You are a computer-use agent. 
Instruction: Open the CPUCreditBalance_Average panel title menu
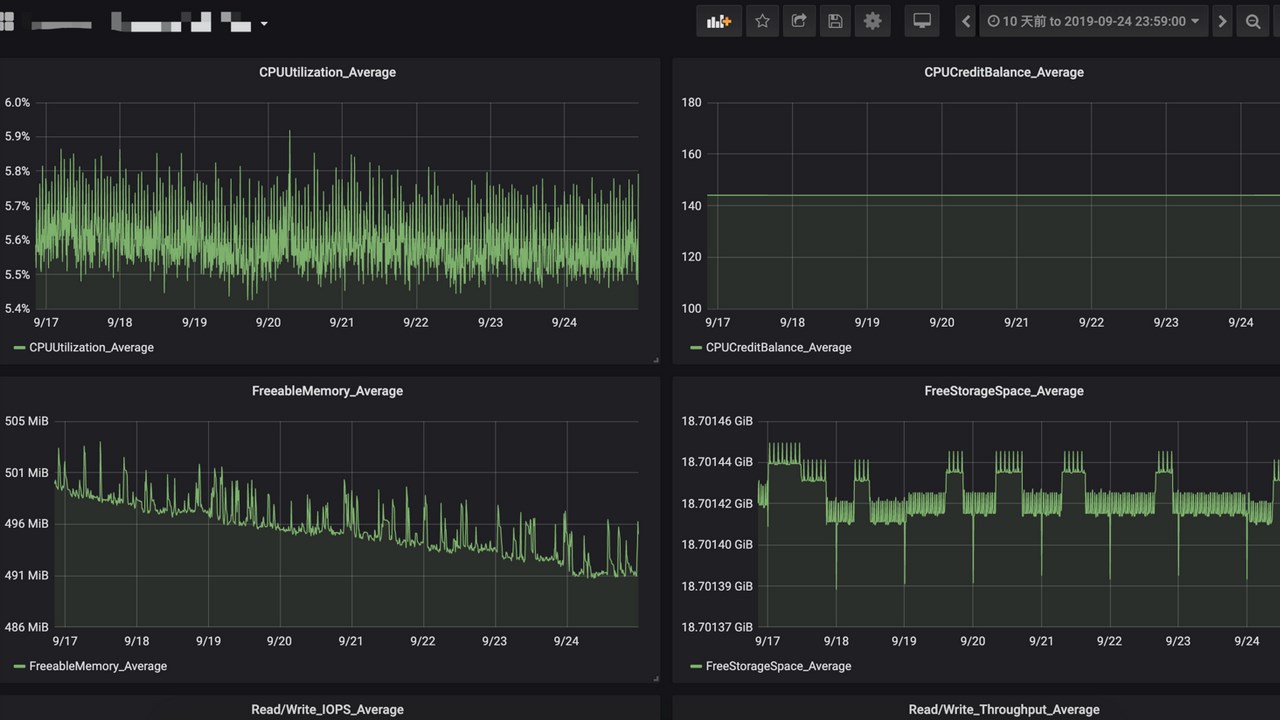coord(1004,72)
